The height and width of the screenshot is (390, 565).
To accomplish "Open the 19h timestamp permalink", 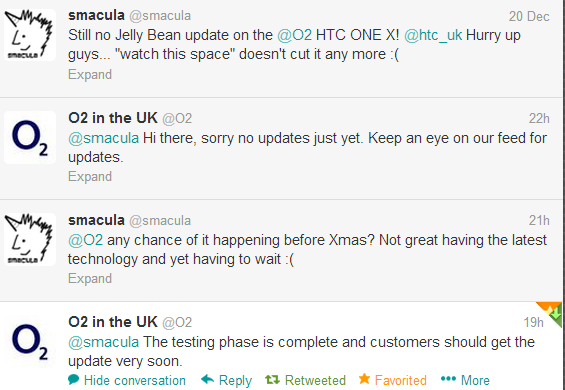I will 533,323.
